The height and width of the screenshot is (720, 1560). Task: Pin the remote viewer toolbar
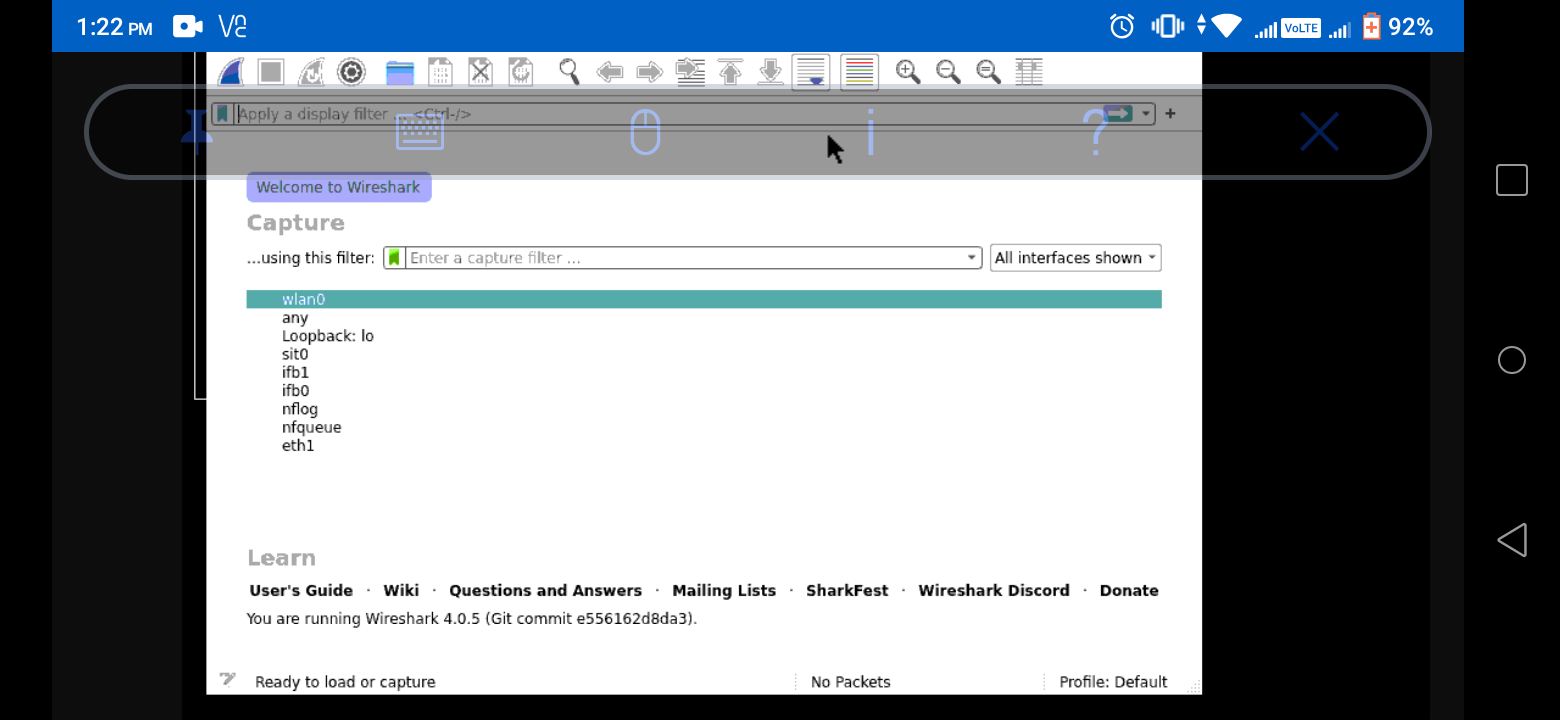(x=197, y=131)
